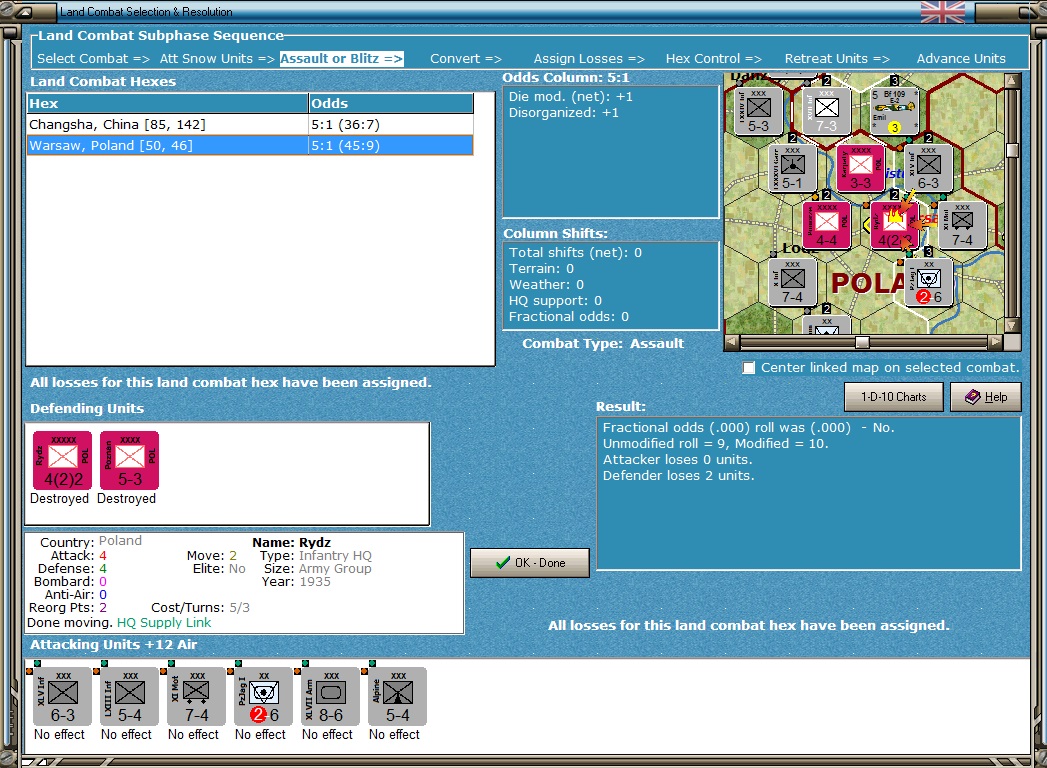Select the destroyed Rydz HQ defending unit
This screenshot has width=1047, height=768.
(63, 461)
